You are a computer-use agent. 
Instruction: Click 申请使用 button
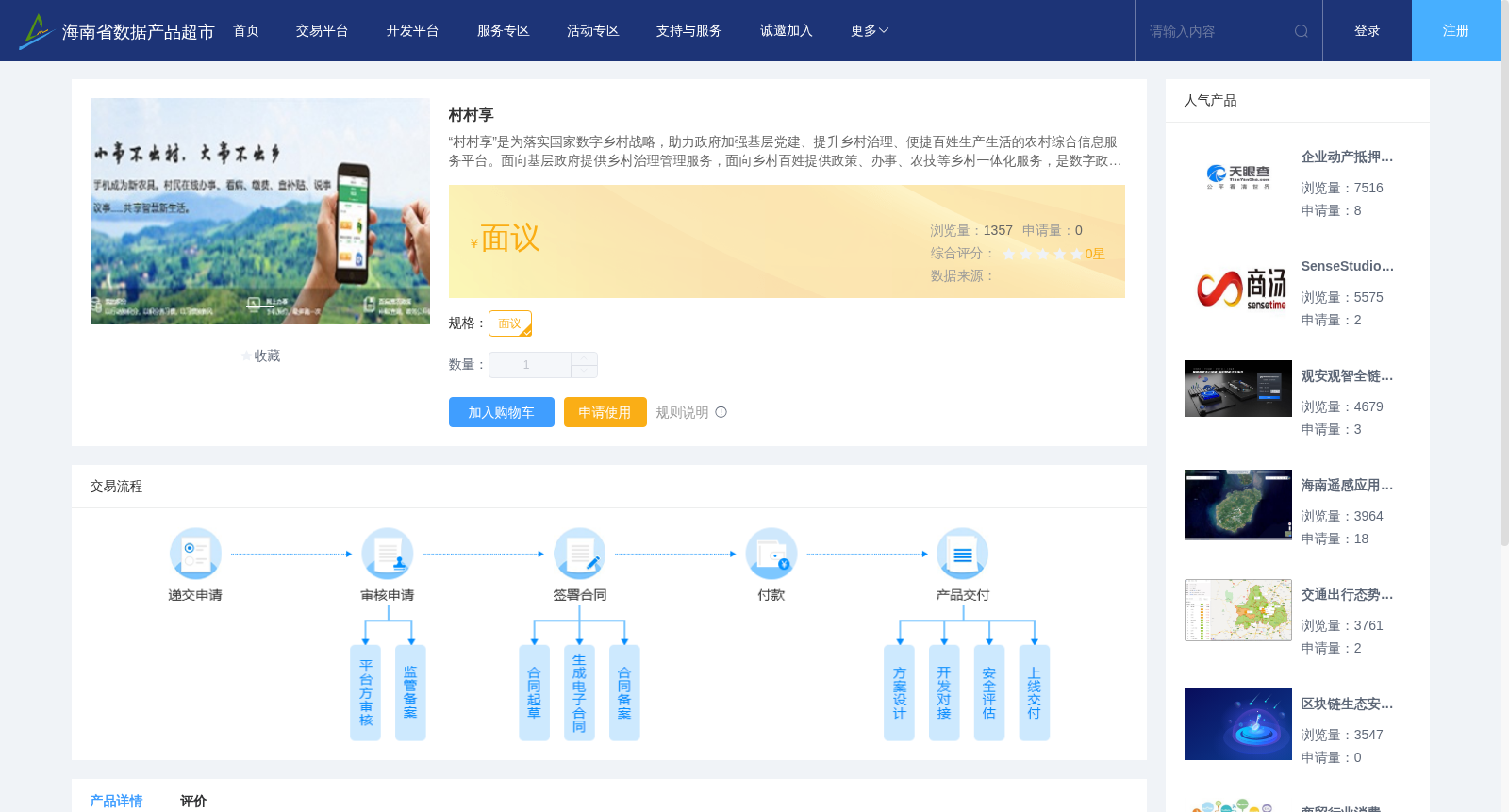[x=605, y=412]
